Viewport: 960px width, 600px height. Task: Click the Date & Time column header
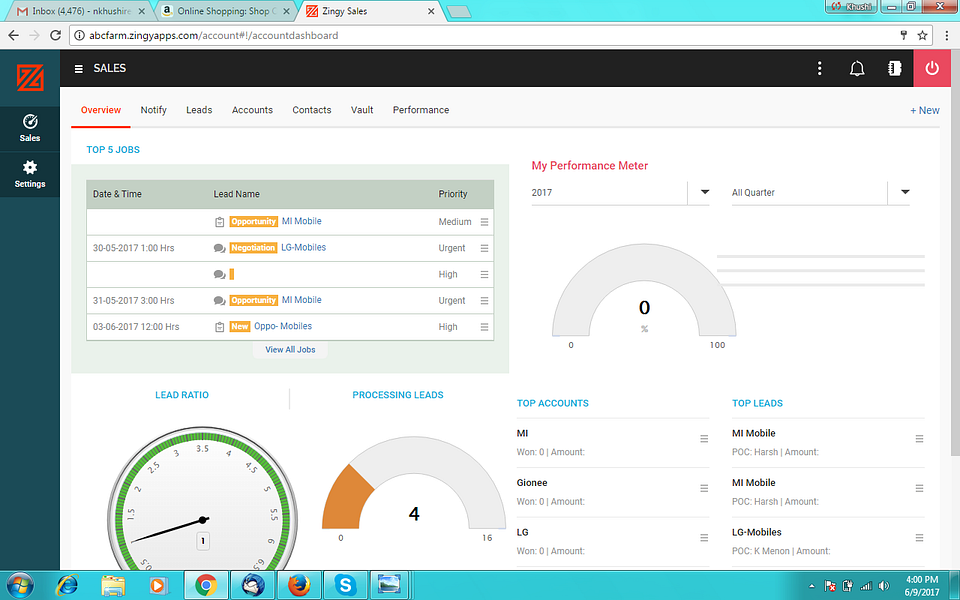(x=117, y=194)
